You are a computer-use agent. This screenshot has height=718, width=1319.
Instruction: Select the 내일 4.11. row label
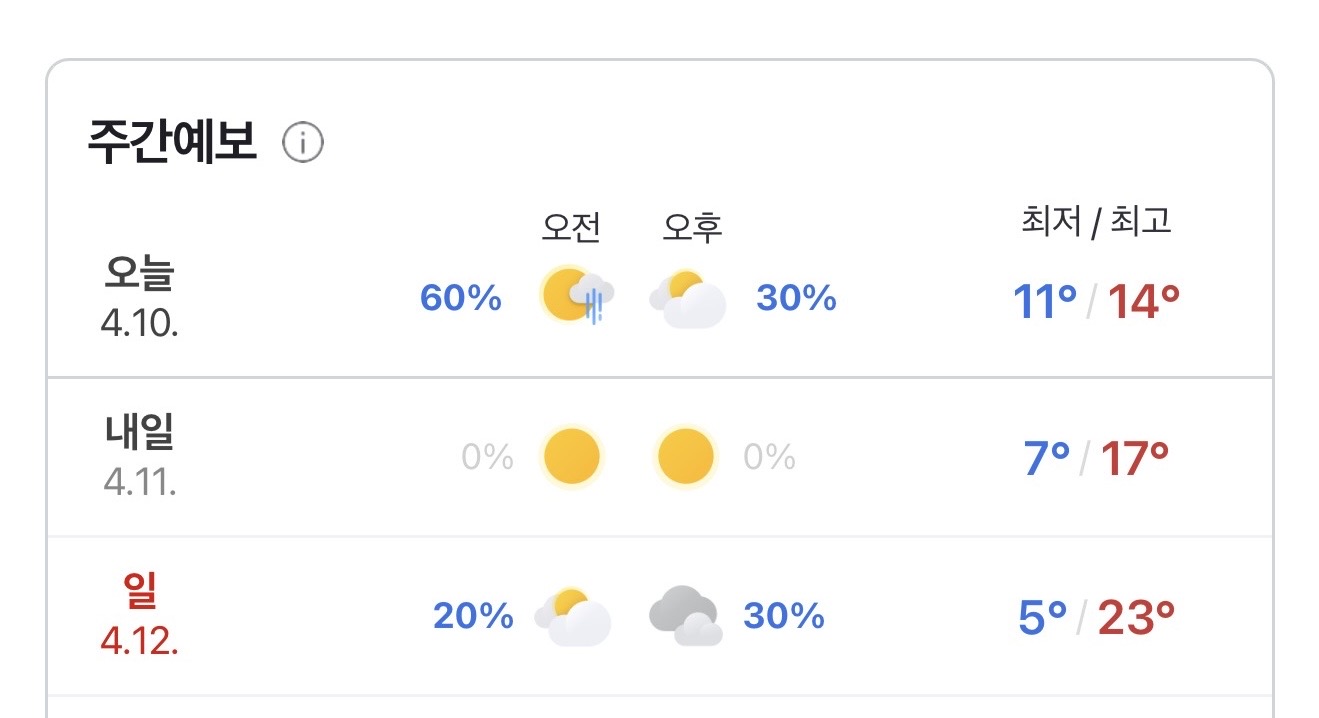[x=140, y=456]
